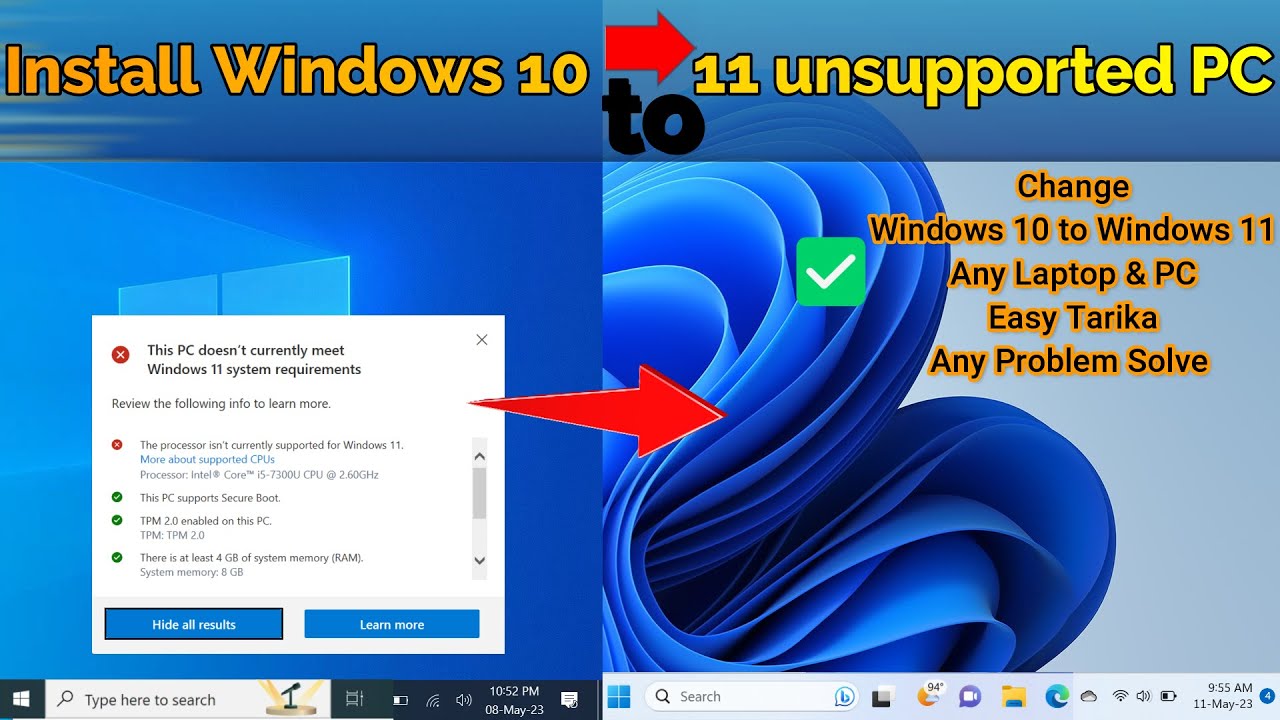Click the volume speaker in Windows 10 tray
The width and height of the screenshot is (1280, 720).
[463, 701]
